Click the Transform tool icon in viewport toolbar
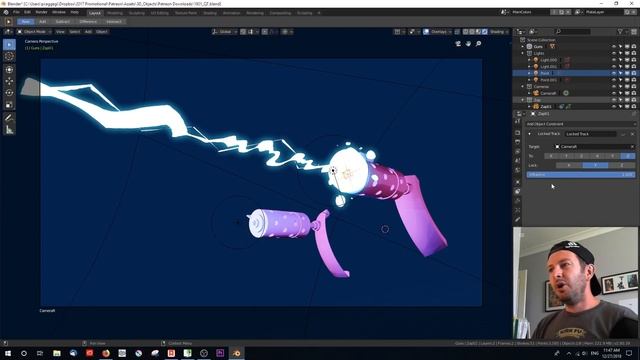 pos(9,69)
